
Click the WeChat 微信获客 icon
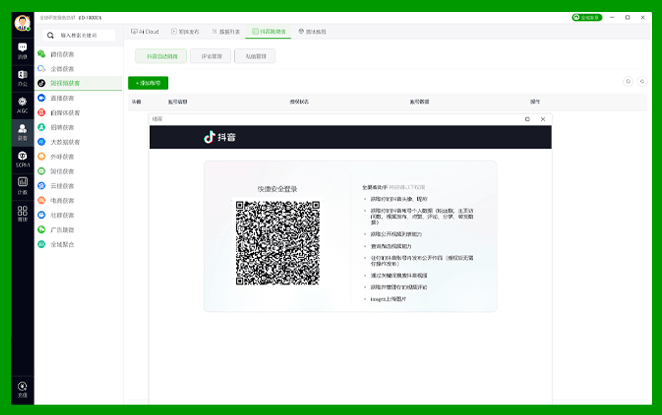click(41, 54)
